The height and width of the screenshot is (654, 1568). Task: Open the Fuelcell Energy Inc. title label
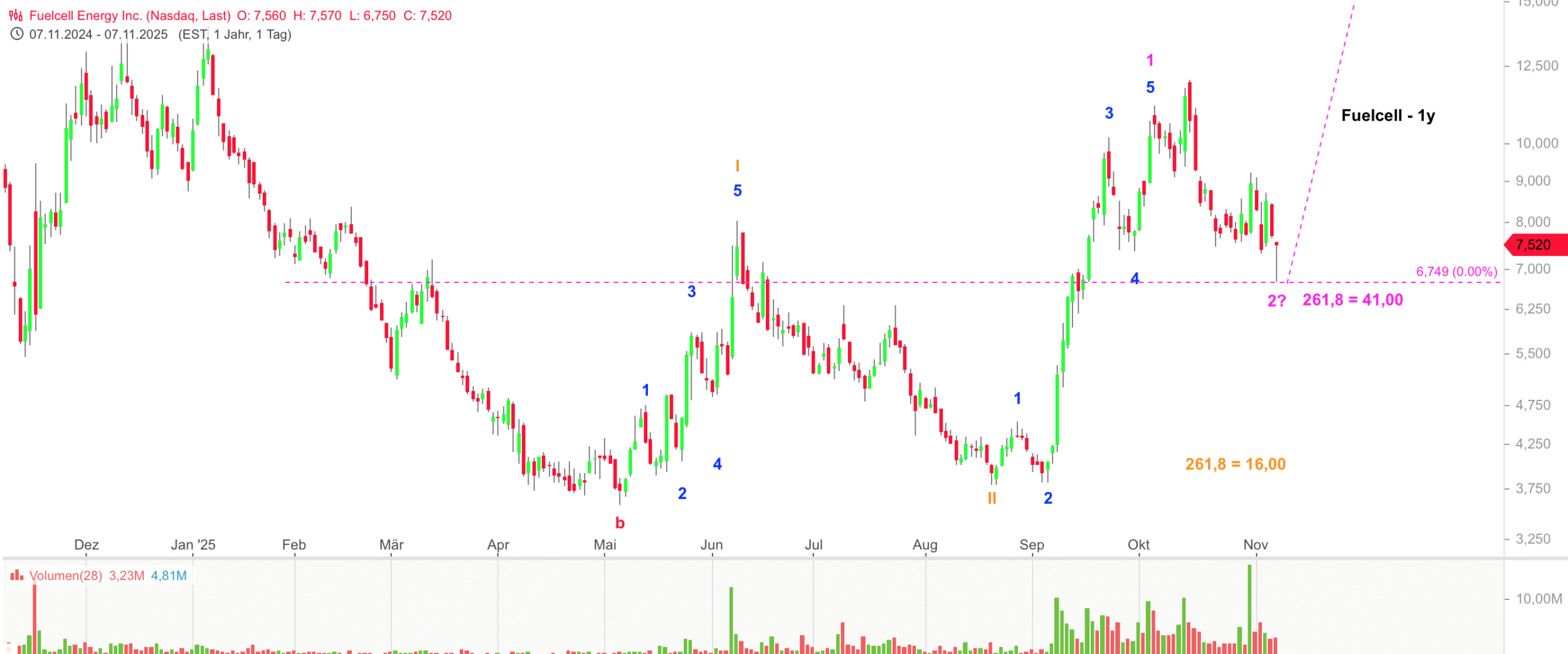[x=130, y=16]
